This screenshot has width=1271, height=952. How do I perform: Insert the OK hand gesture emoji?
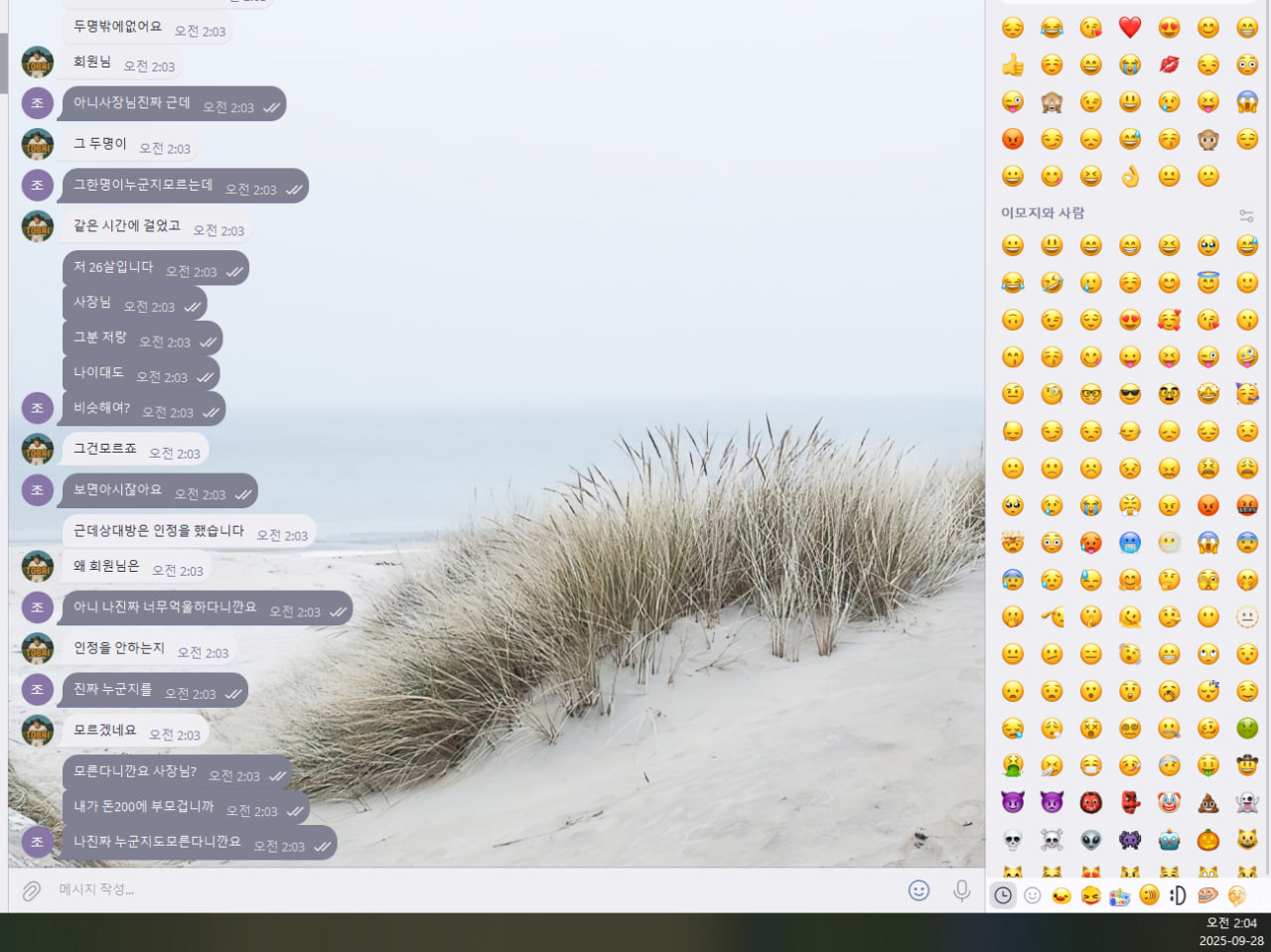point(1130,177)
